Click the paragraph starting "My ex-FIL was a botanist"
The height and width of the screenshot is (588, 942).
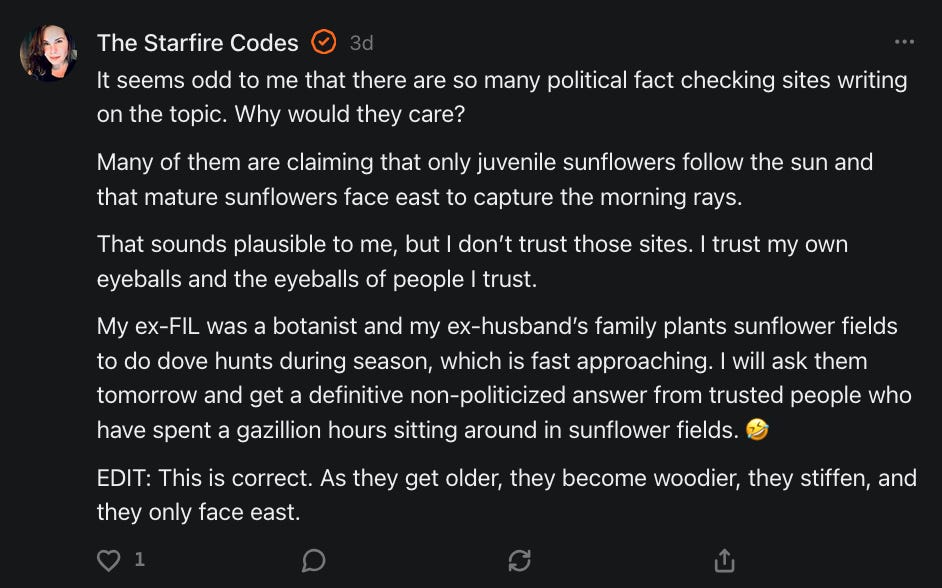coord(500,378)
